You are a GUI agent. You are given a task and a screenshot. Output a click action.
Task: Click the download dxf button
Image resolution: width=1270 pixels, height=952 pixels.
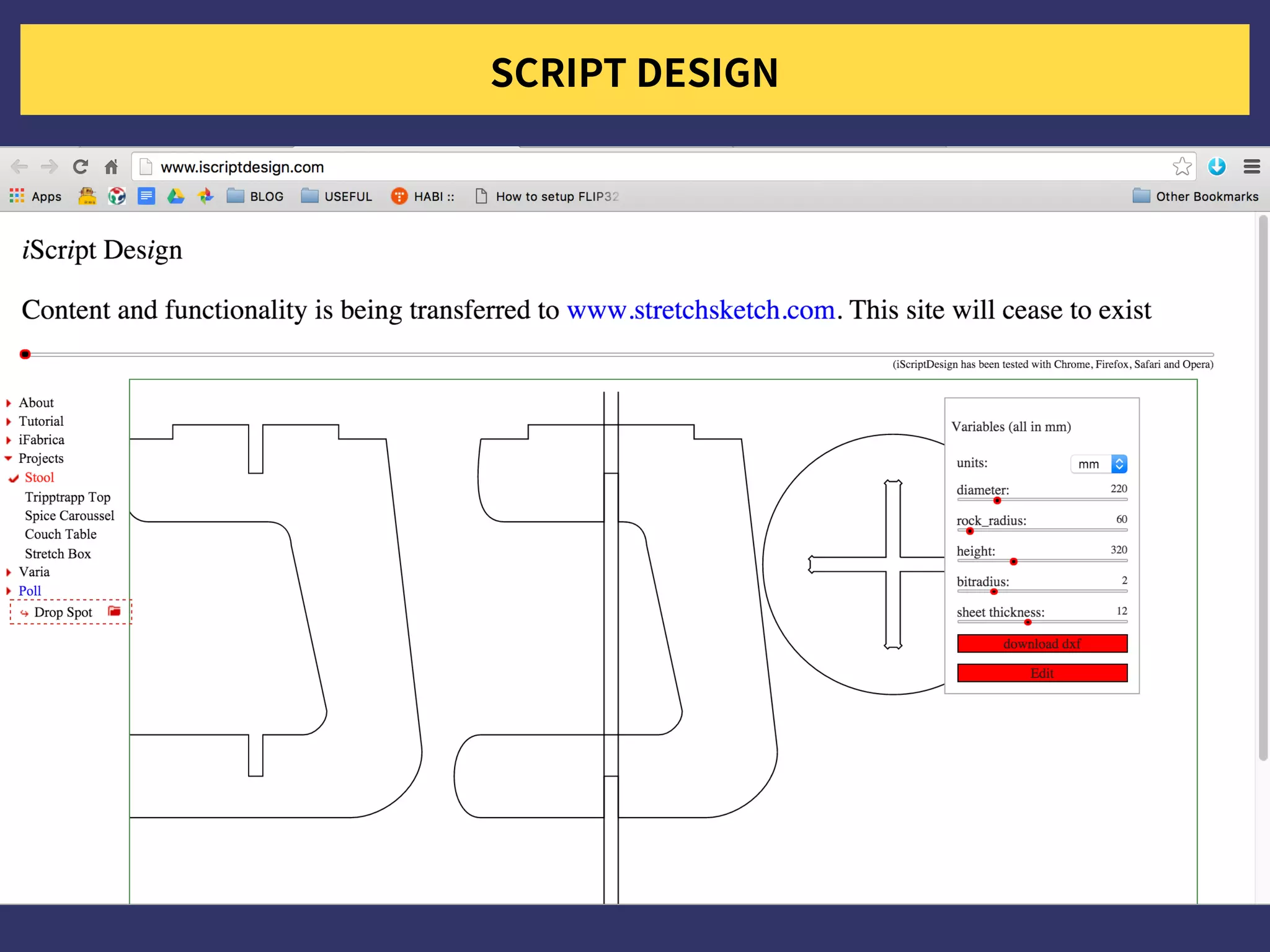click(1042, 643)
